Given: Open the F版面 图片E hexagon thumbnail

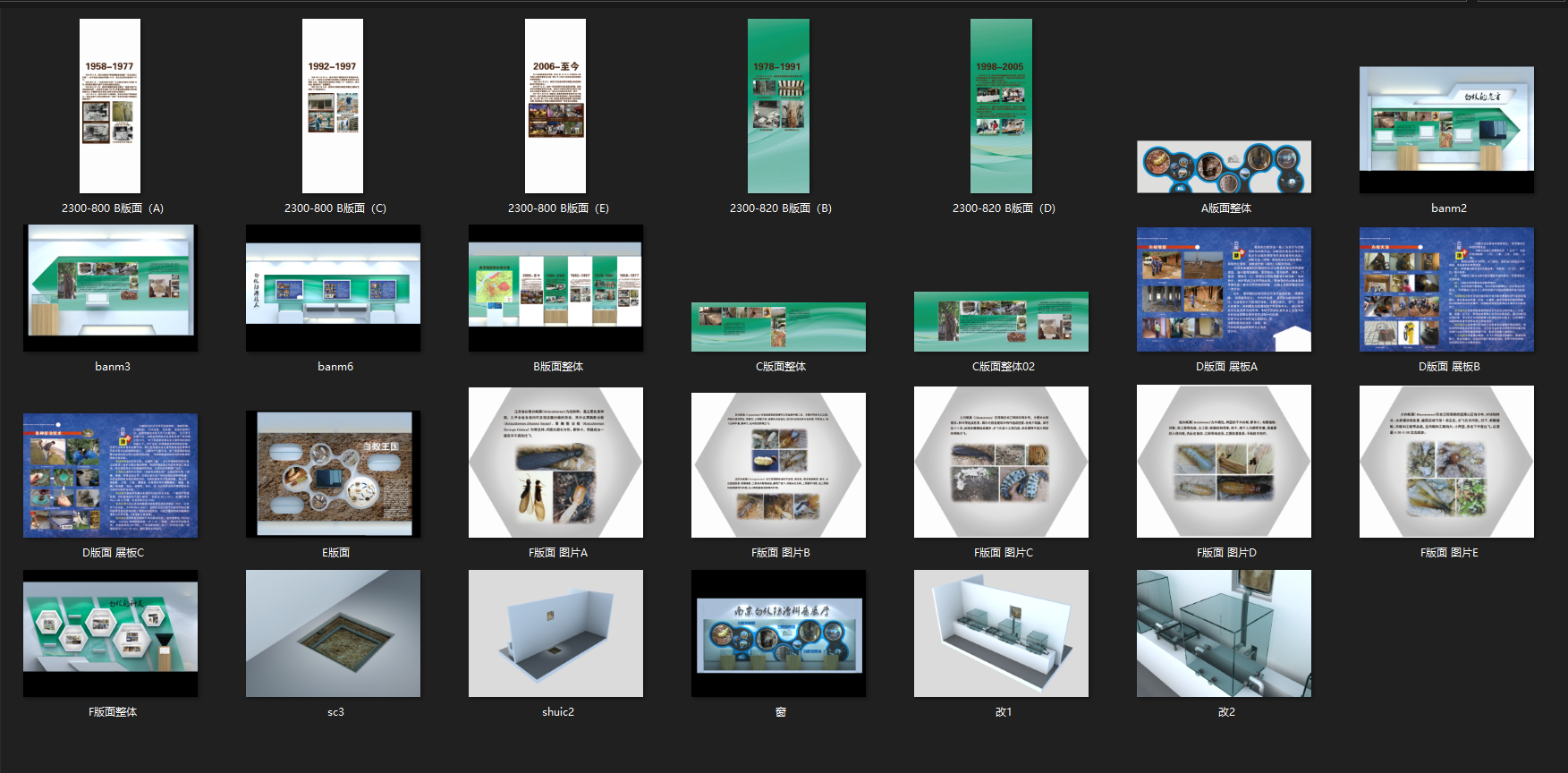Looking at the screenshot, I should point(1446,462).
